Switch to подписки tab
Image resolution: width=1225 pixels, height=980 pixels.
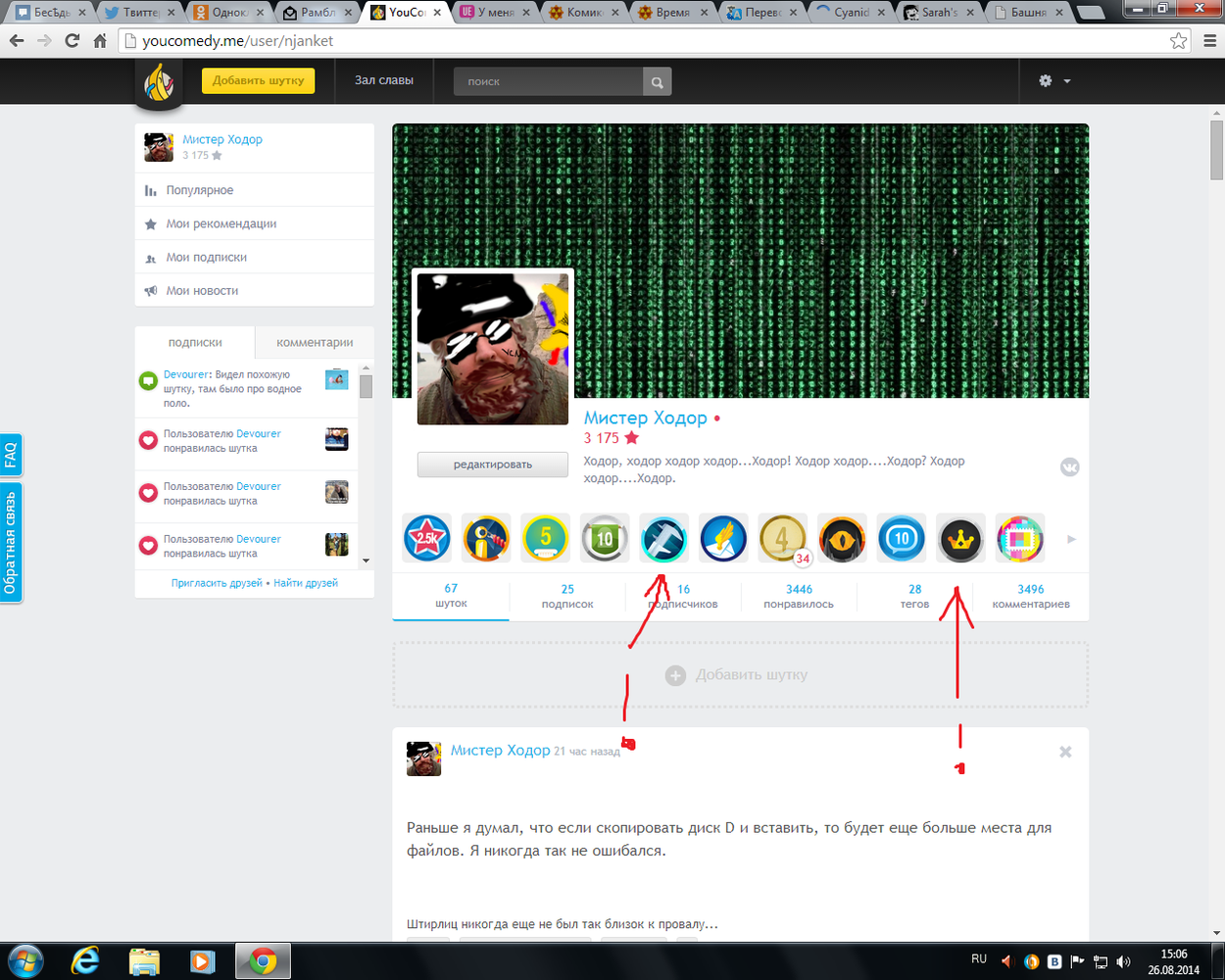[x=195, y=342]
